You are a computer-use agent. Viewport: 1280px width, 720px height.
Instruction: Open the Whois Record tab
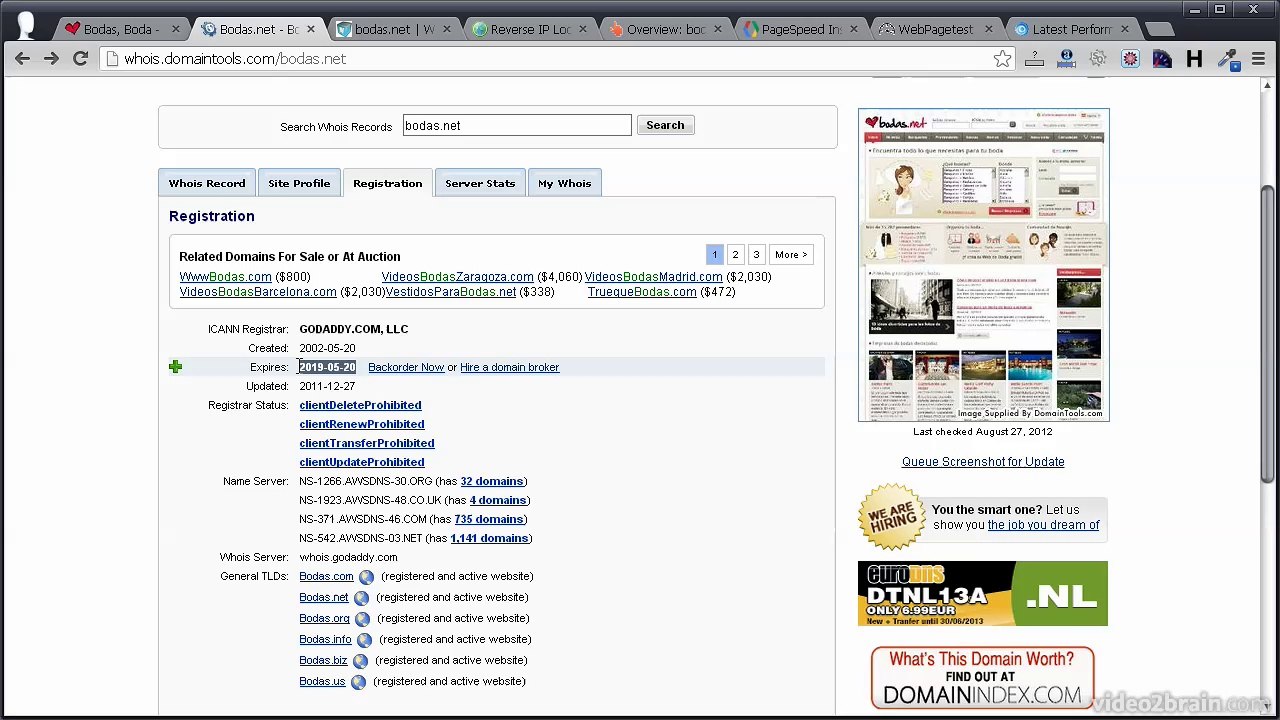(207, 183)
